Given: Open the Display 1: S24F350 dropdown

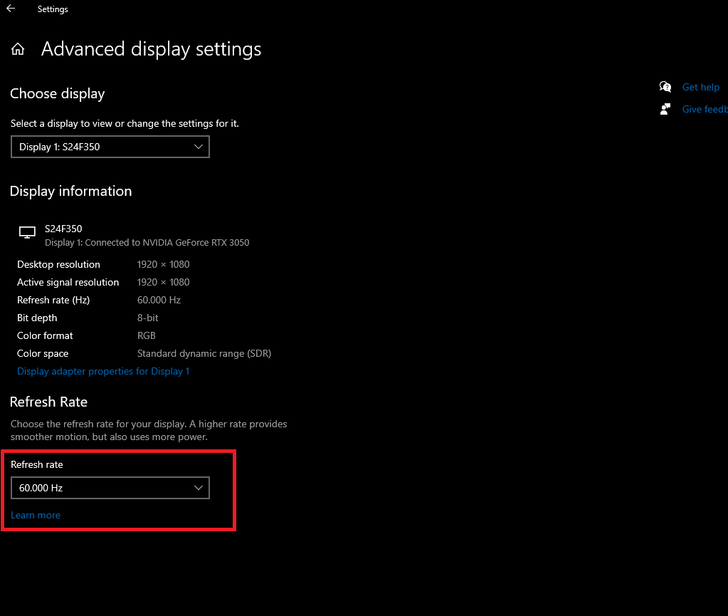Looking at the screenshot, I should [x=110, y=147].
